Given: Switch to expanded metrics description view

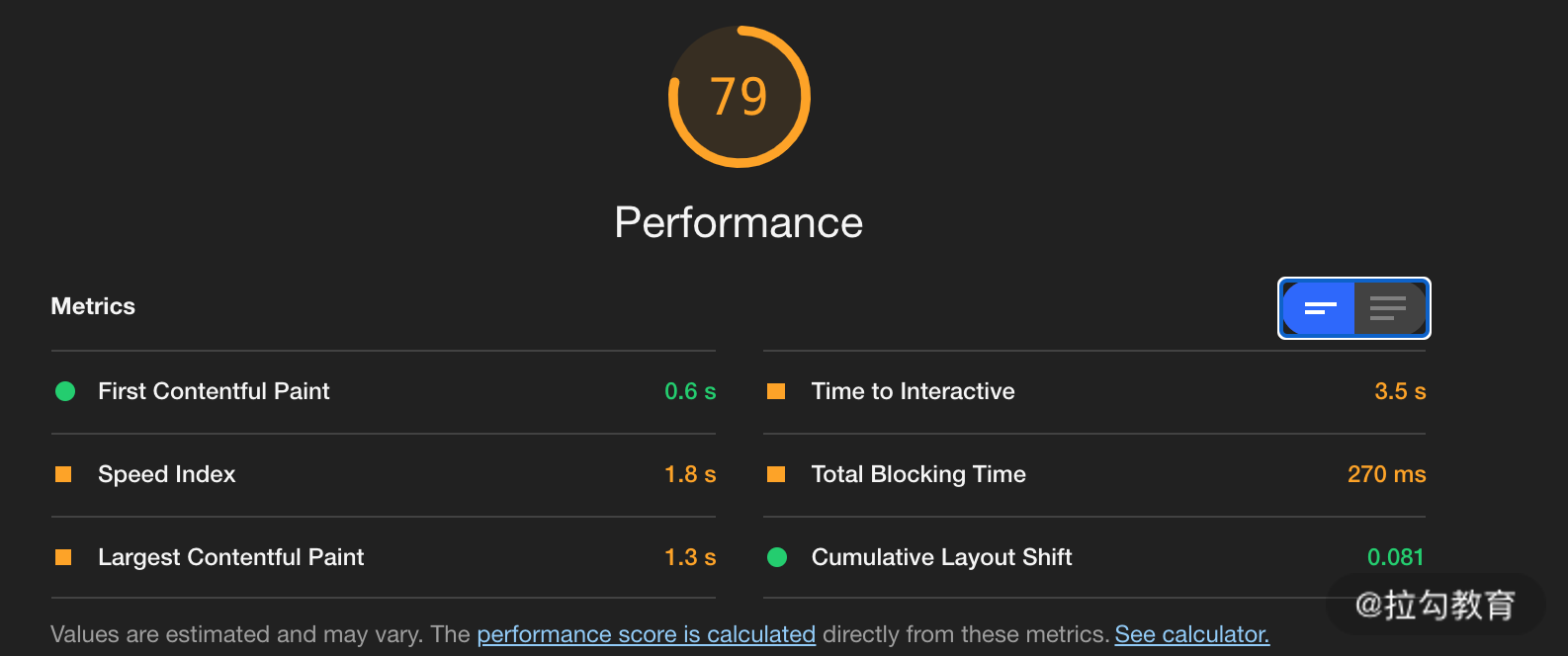Looking at the screenshot, I should tap(1388, 308).
